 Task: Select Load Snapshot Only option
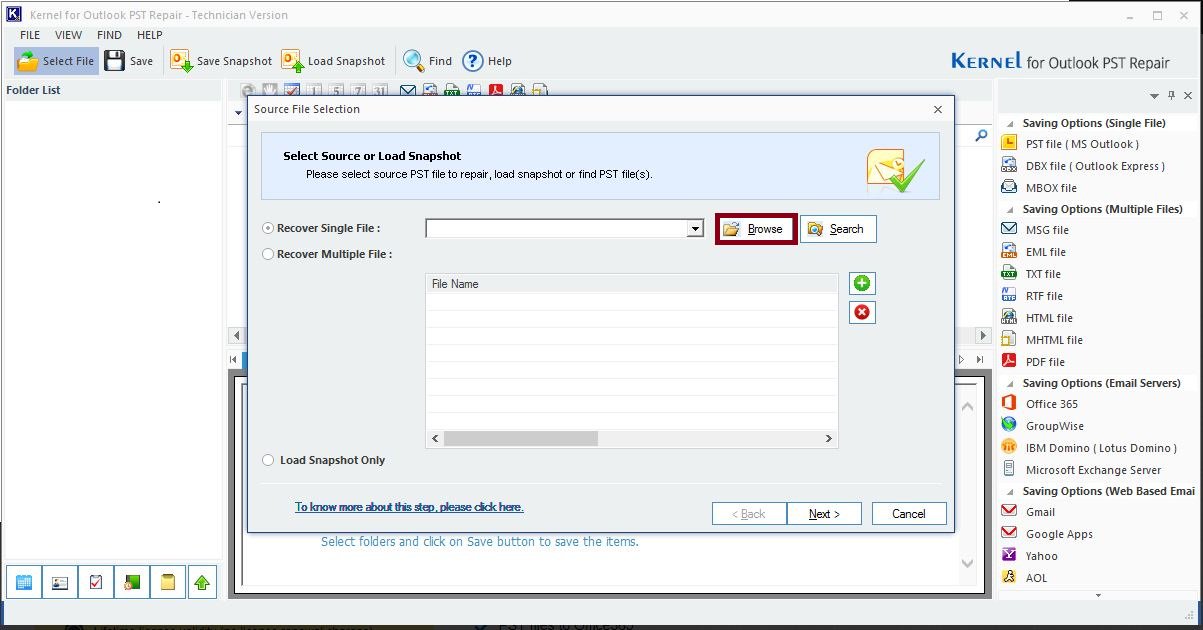[268, 460]
